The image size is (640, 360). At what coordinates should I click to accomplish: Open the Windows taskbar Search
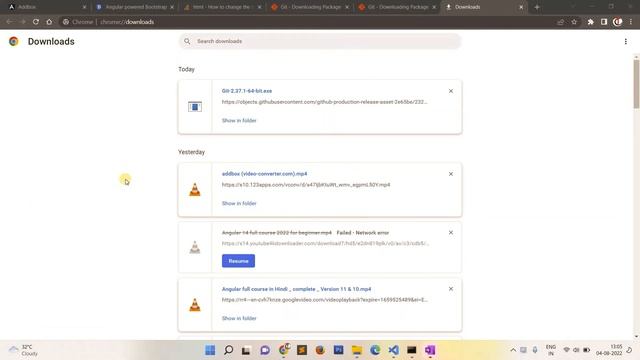tap(229, 350)
